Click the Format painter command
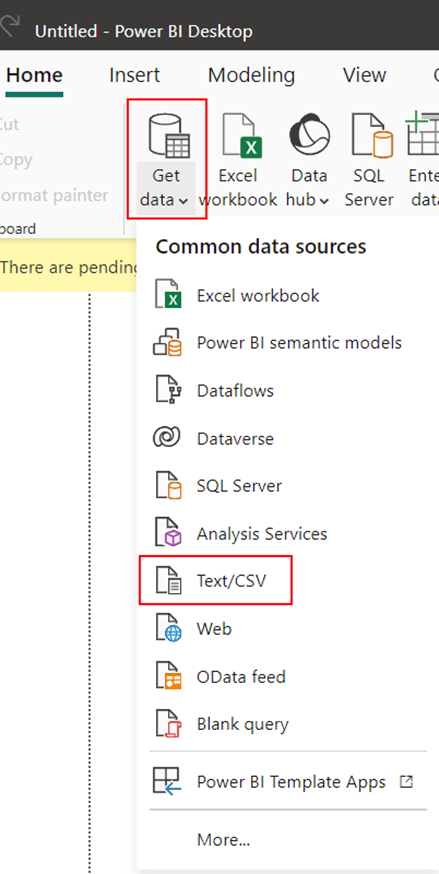Viewport: 439px width, 874px height. 53,195
